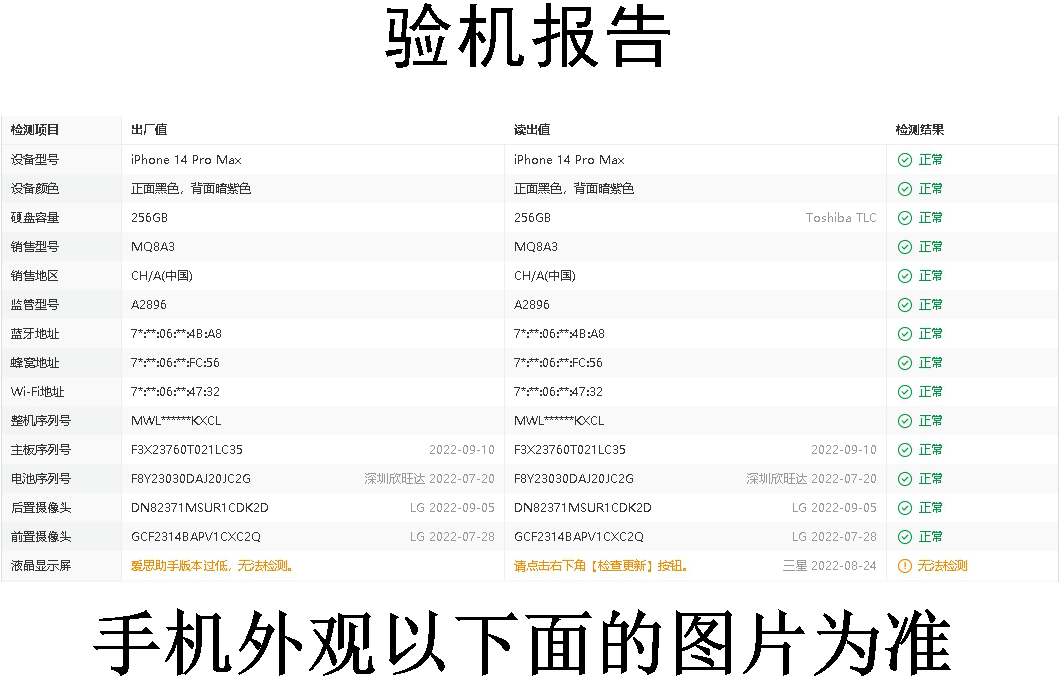The image size is (1060, 698).
Task: Click the 验机报告 title heading
Action: coord(528,37)
